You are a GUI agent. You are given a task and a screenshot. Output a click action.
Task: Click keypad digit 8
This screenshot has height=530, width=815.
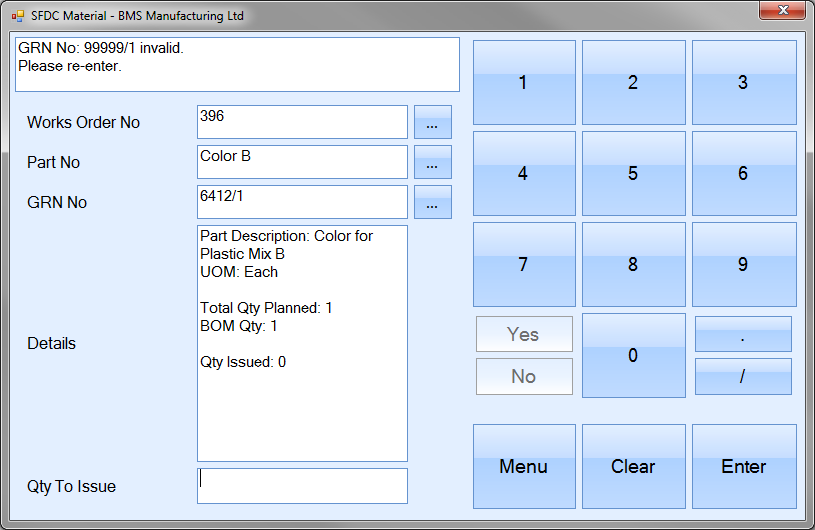[x=634, y=264]
